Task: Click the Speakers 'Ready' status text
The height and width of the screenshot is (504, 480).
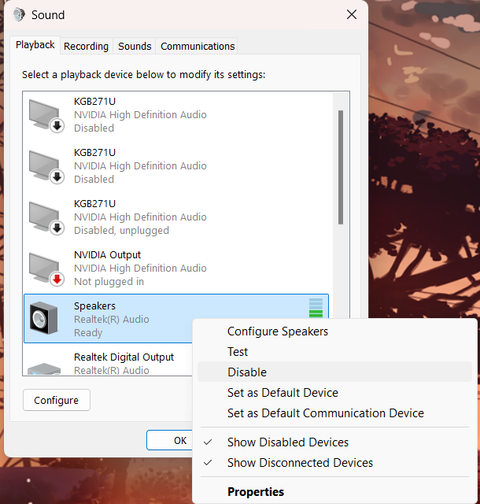Action: pos(88,333)
